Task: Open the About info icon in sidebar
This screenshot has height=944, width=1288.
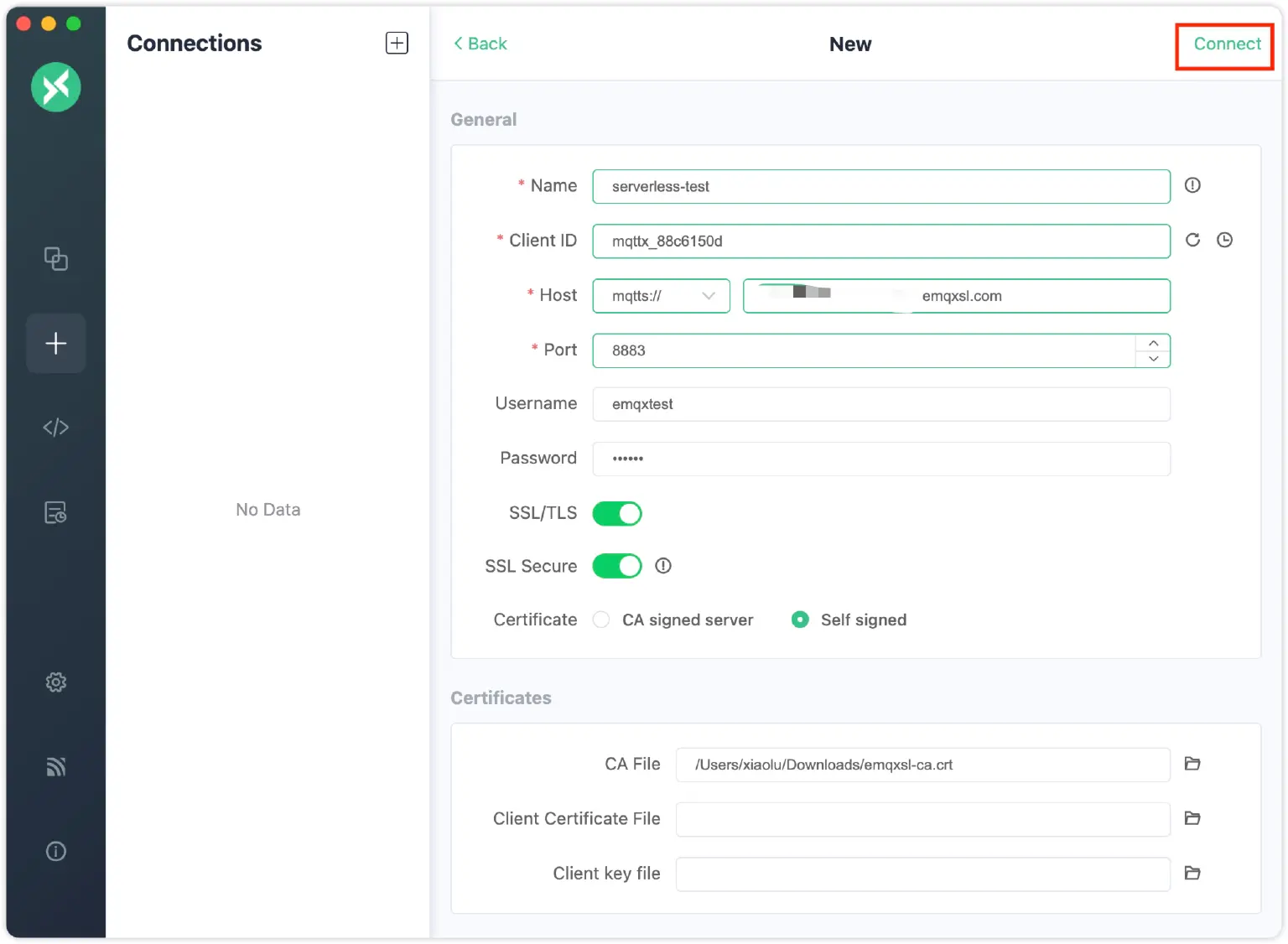Action: [55, 852]
